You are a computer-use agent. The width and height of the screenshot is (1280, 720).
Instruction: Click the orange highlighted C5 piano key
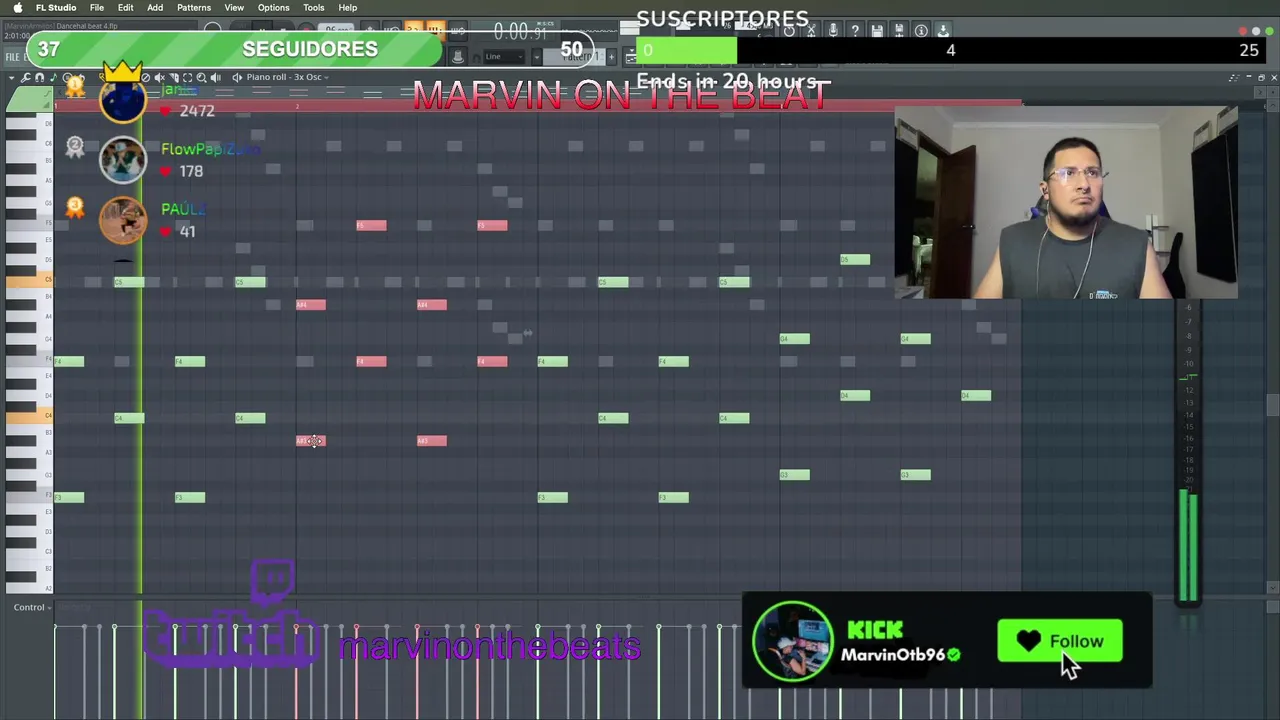29,282
